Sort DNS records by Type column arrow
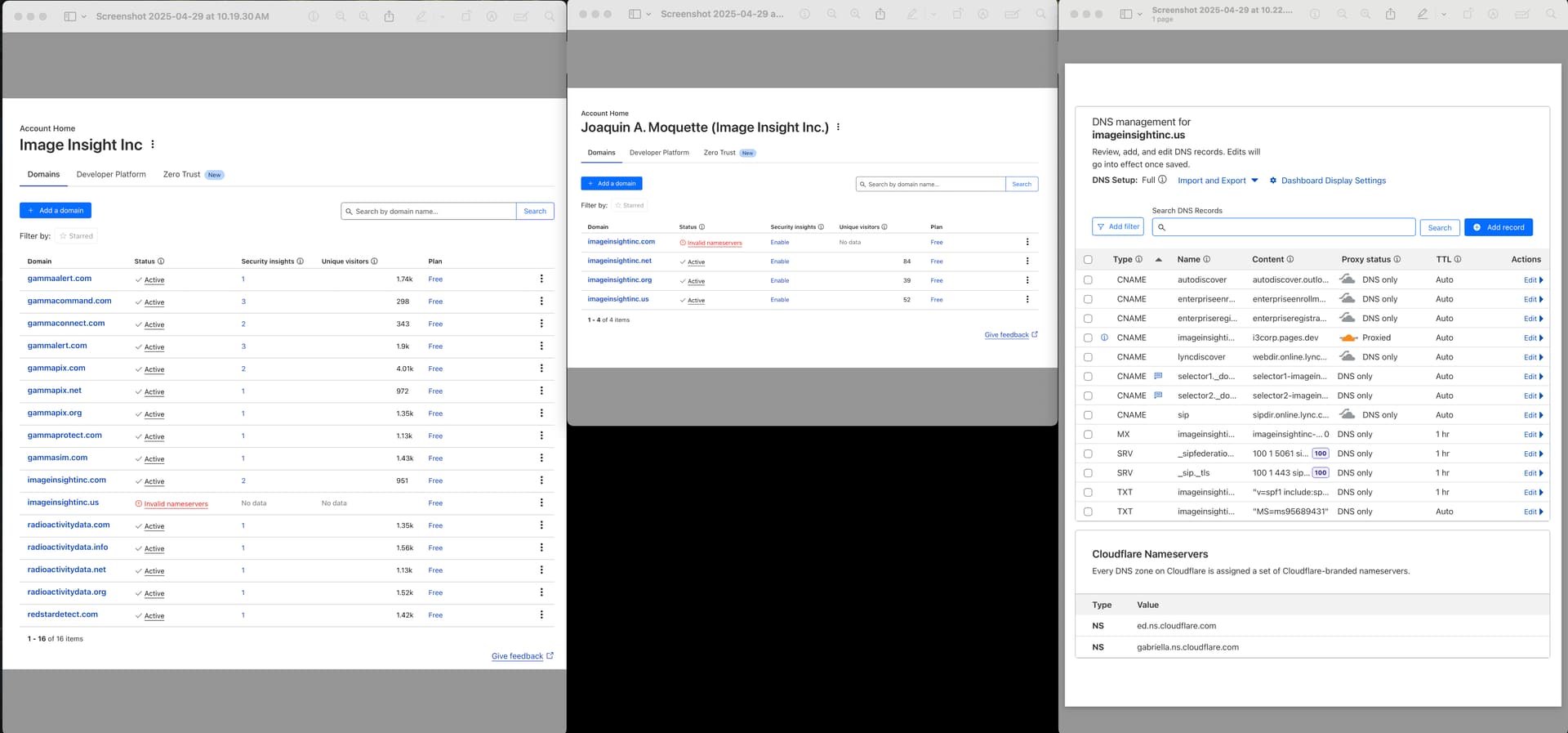Screen dimensions: 1568x733 click(1158, 260)
